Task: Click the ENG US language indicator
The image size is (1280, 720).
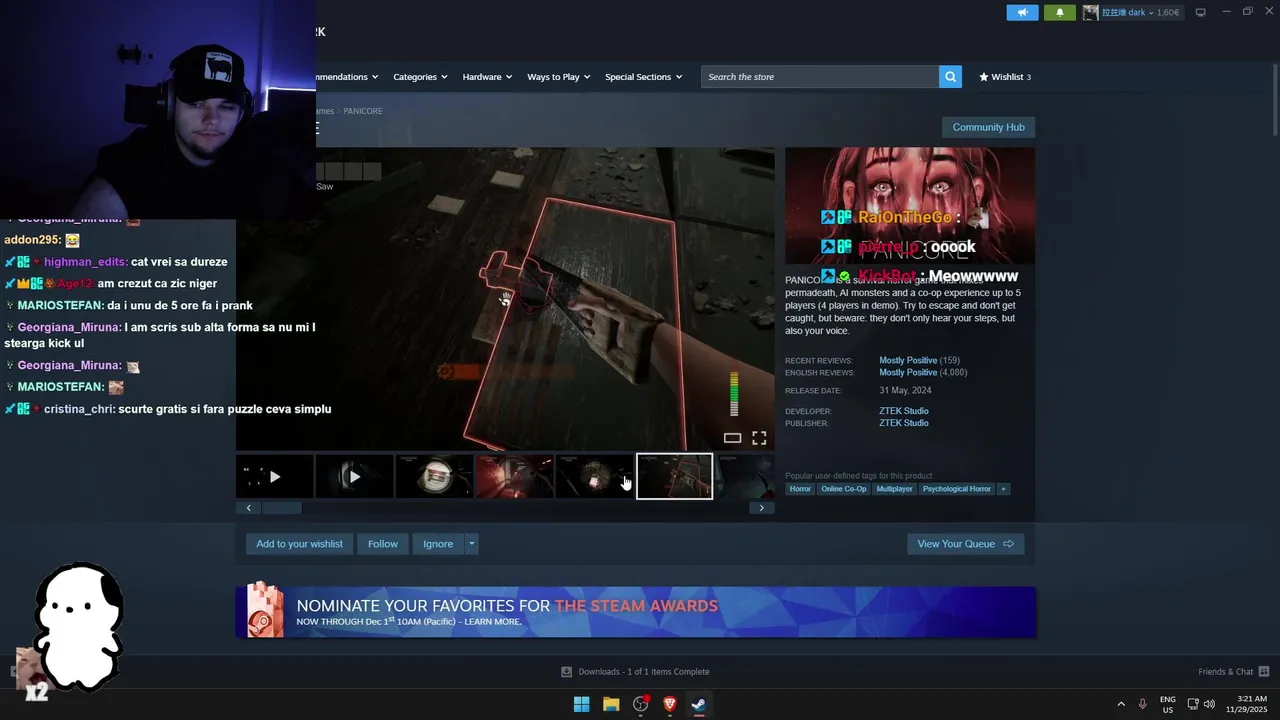Action: click(1168, 704)
